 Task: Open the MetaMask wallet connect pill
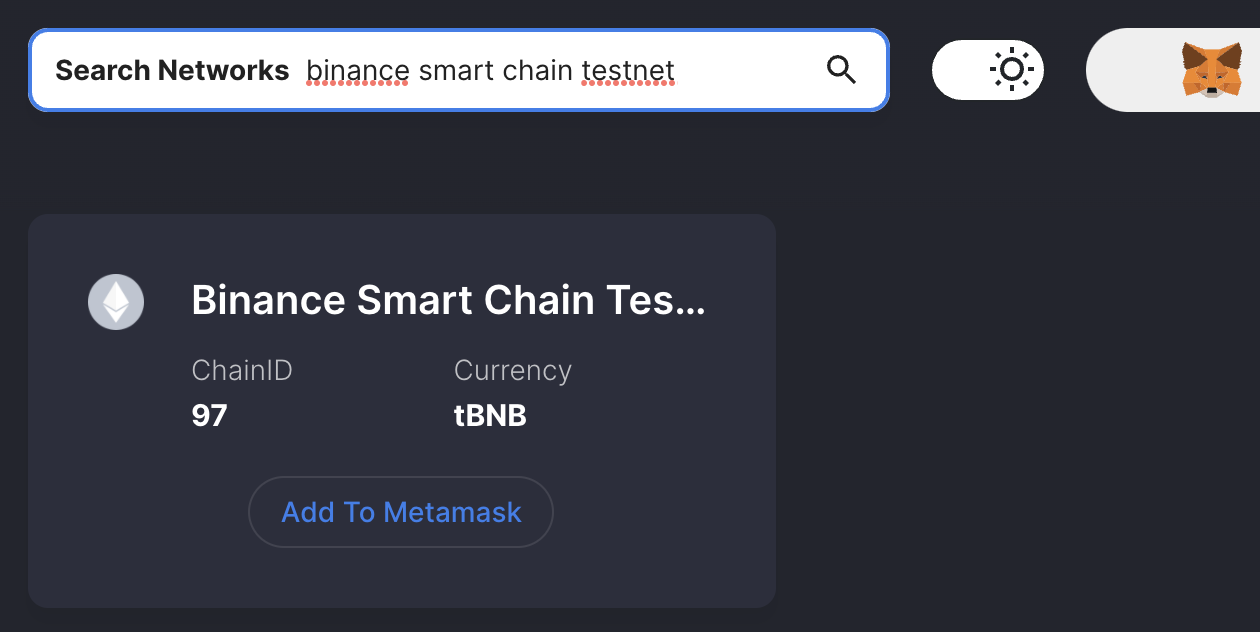pyautogui.click(x=1173, y=70)
